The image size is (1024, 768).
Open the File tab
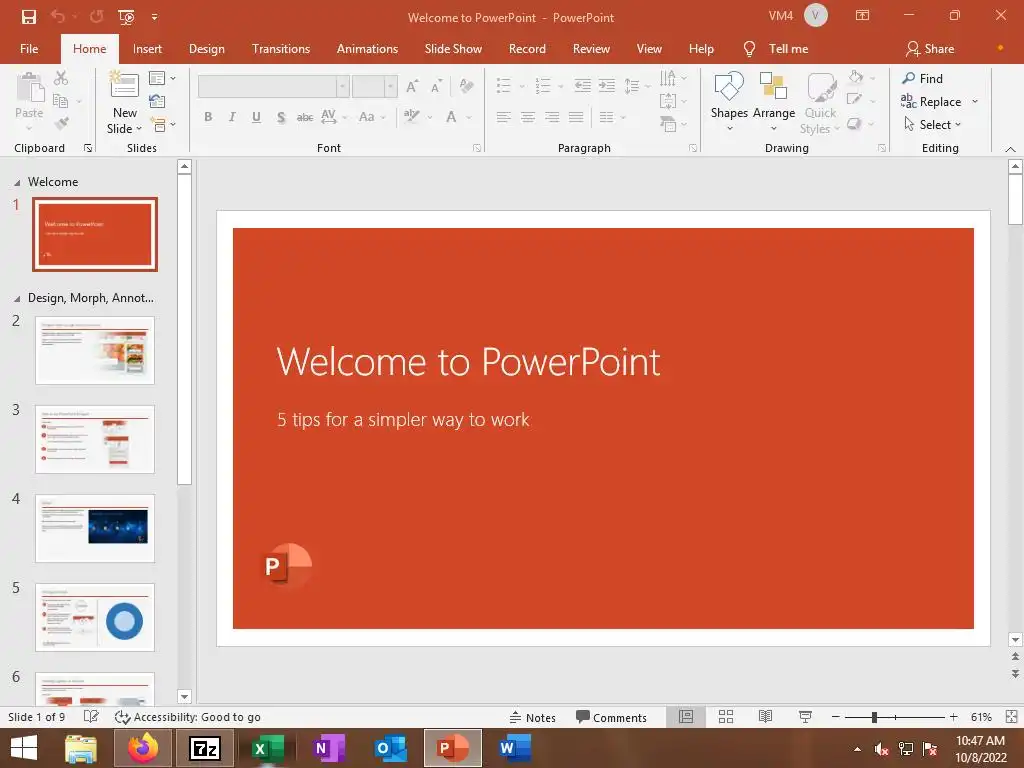point(29,49)
